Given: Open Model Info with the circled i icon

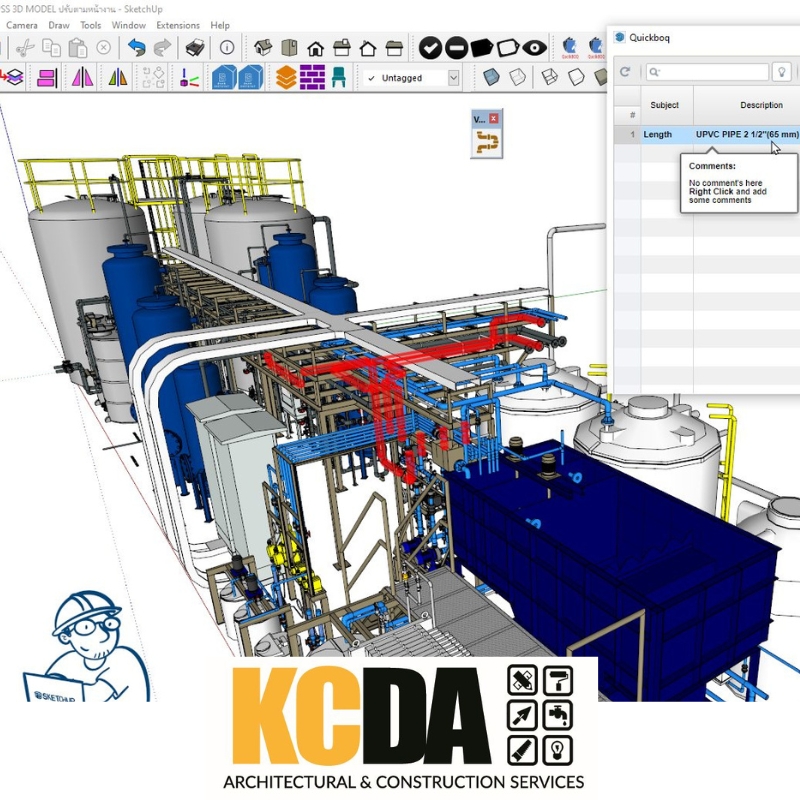Looking at the screenshot, I should coord(227,48).
